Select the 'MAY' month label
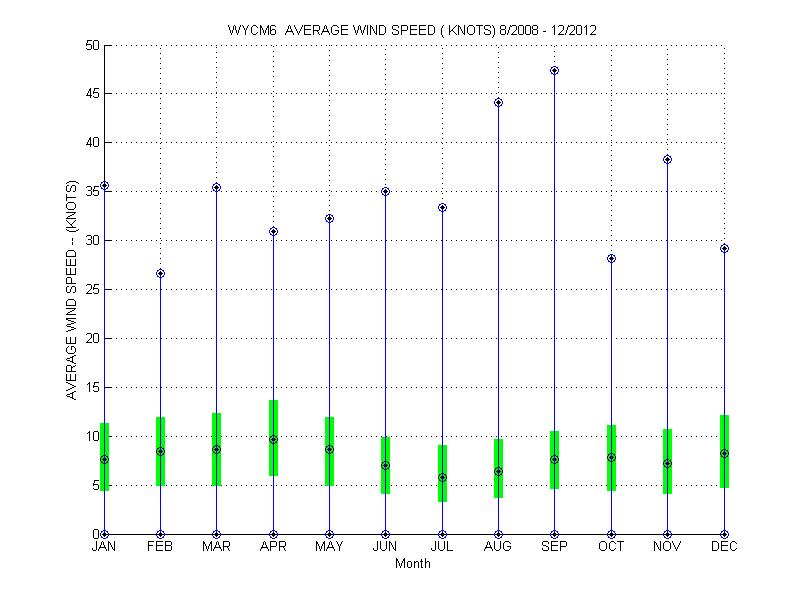Viewport: 800px width, 600px height. [329, 546]
